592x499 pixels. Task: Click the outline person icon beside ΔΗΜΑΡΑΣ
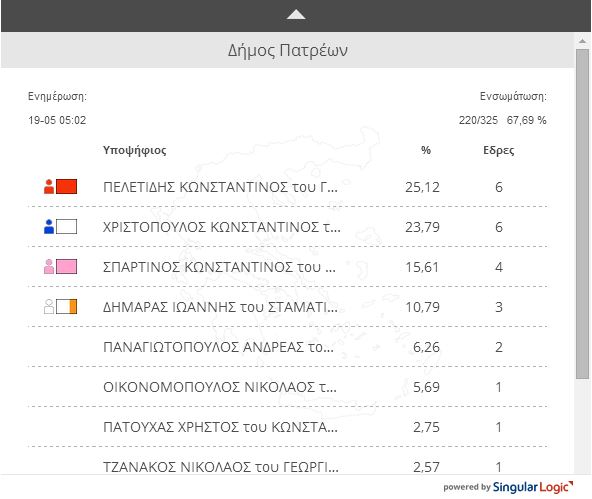pyautogui.click(x=49, y=307)
